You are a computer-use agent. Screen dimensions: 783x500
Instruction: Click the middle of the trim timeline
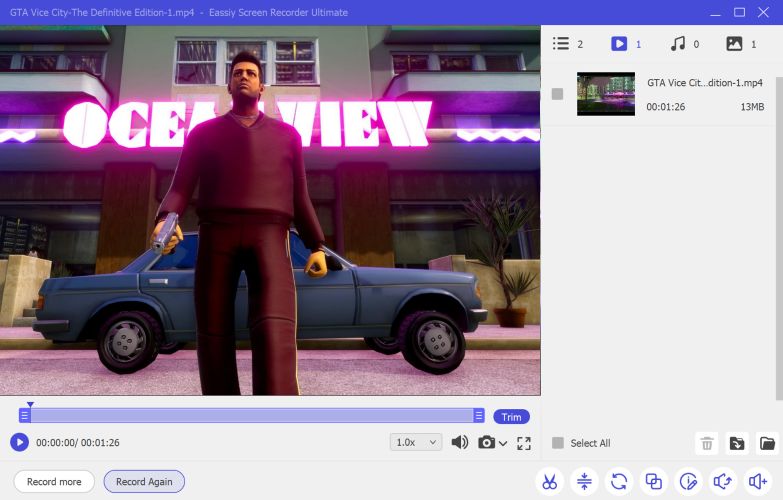tap(252, 415)
